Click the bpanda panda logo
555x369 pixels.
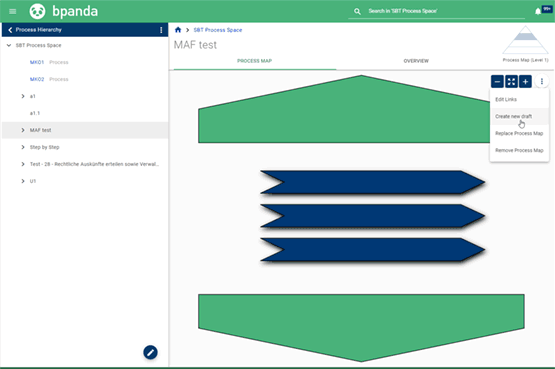click(37, 11)
